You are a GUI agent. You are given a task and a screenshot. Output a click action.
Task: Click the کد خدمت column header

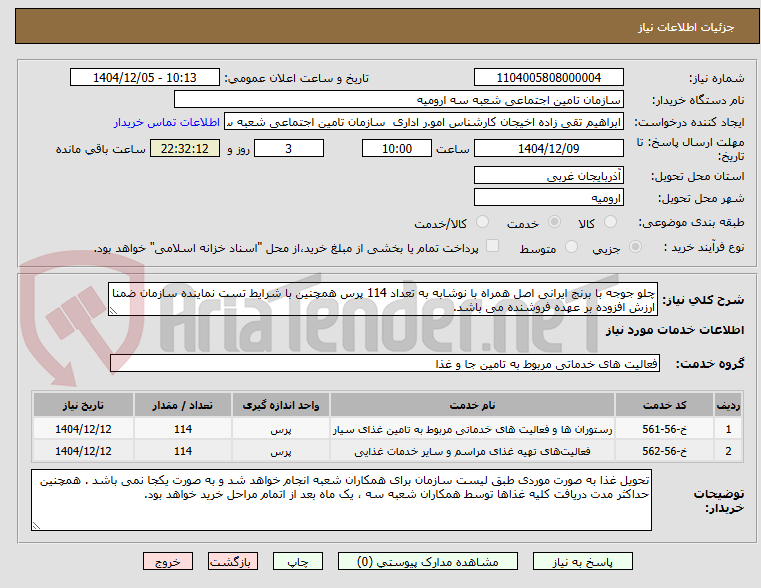(x=664, y=405)
